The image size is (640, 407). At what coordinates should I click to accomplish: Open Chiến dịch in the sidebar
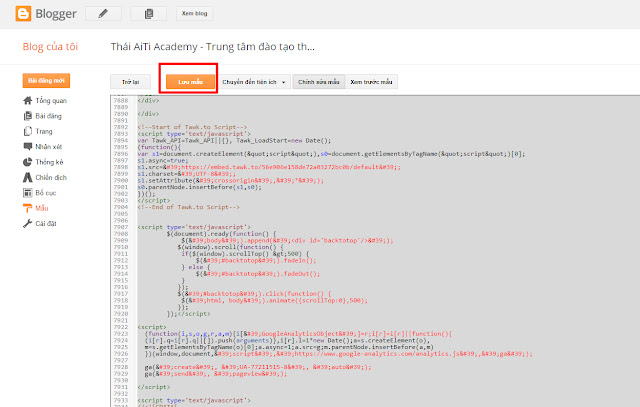pos(51,178)
